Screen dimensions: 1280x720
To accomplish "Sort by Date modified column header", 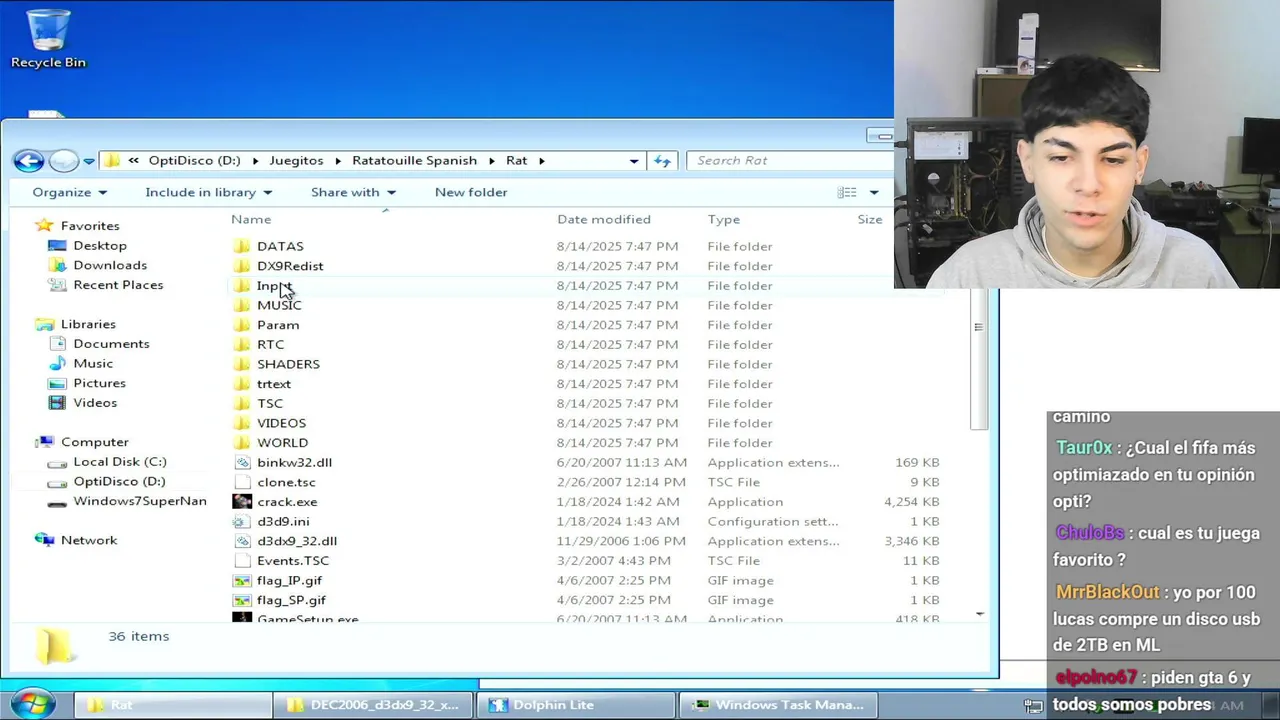I will [x=604, y=219].
